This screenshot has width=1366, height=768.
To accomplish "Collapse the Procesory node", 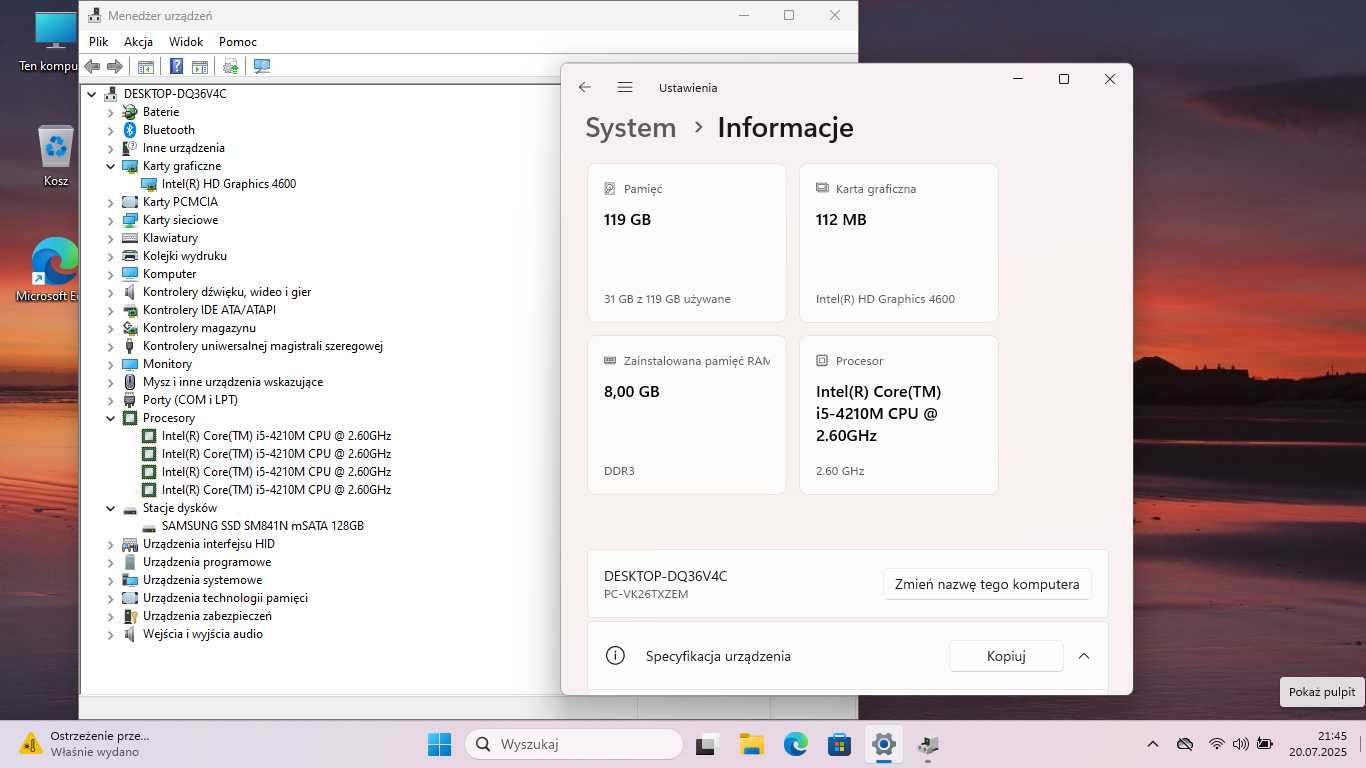I will 111,418.
